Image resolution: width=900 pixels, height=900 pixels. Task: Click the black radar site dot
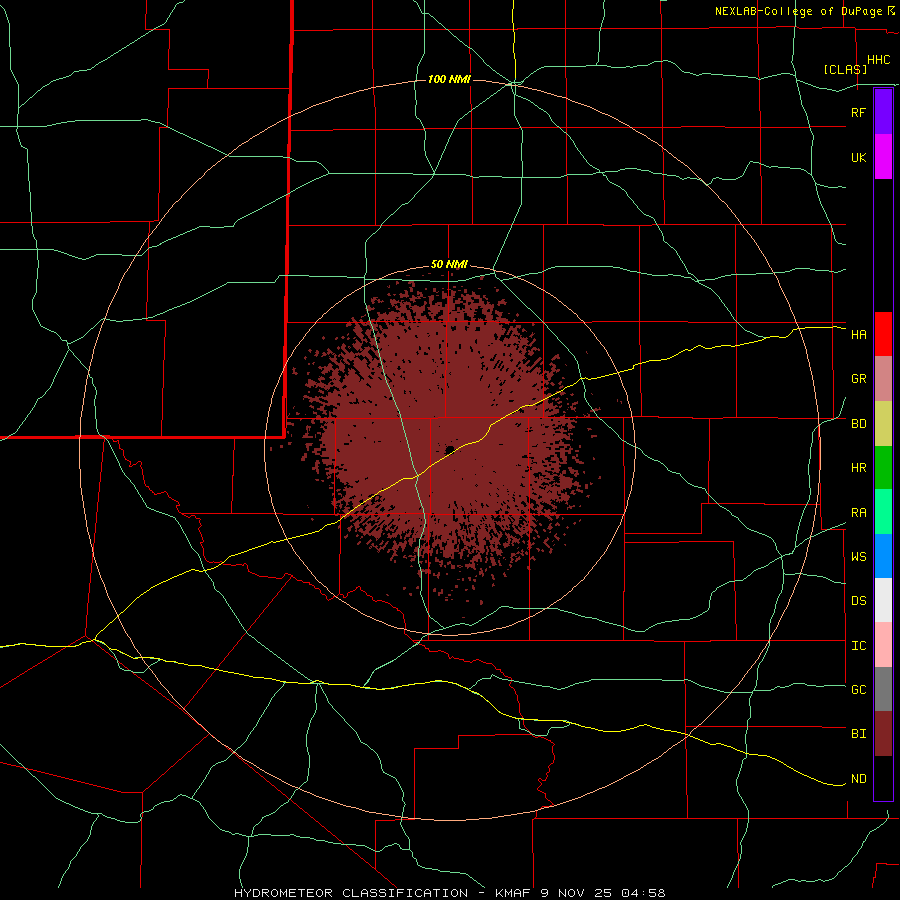pyautogui.click(x=450, y=449)
